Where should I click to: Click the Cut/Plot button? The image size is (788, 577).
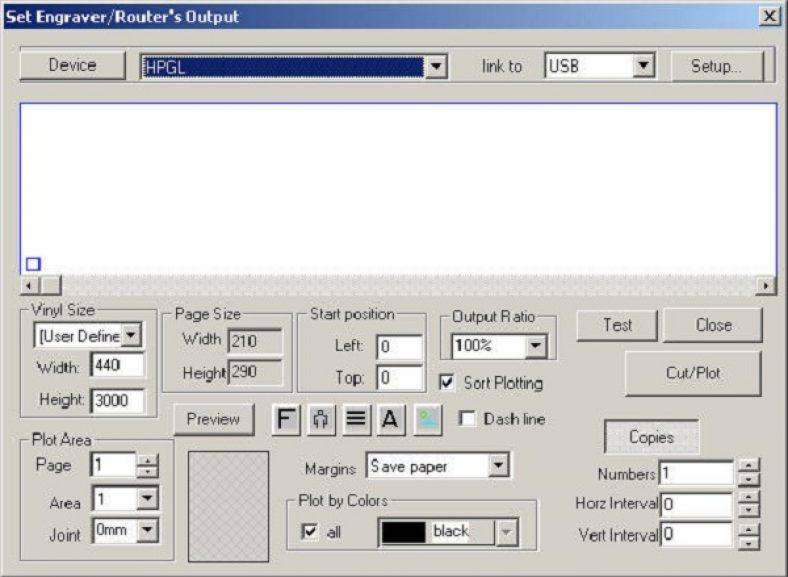click(x=693, y=373)
